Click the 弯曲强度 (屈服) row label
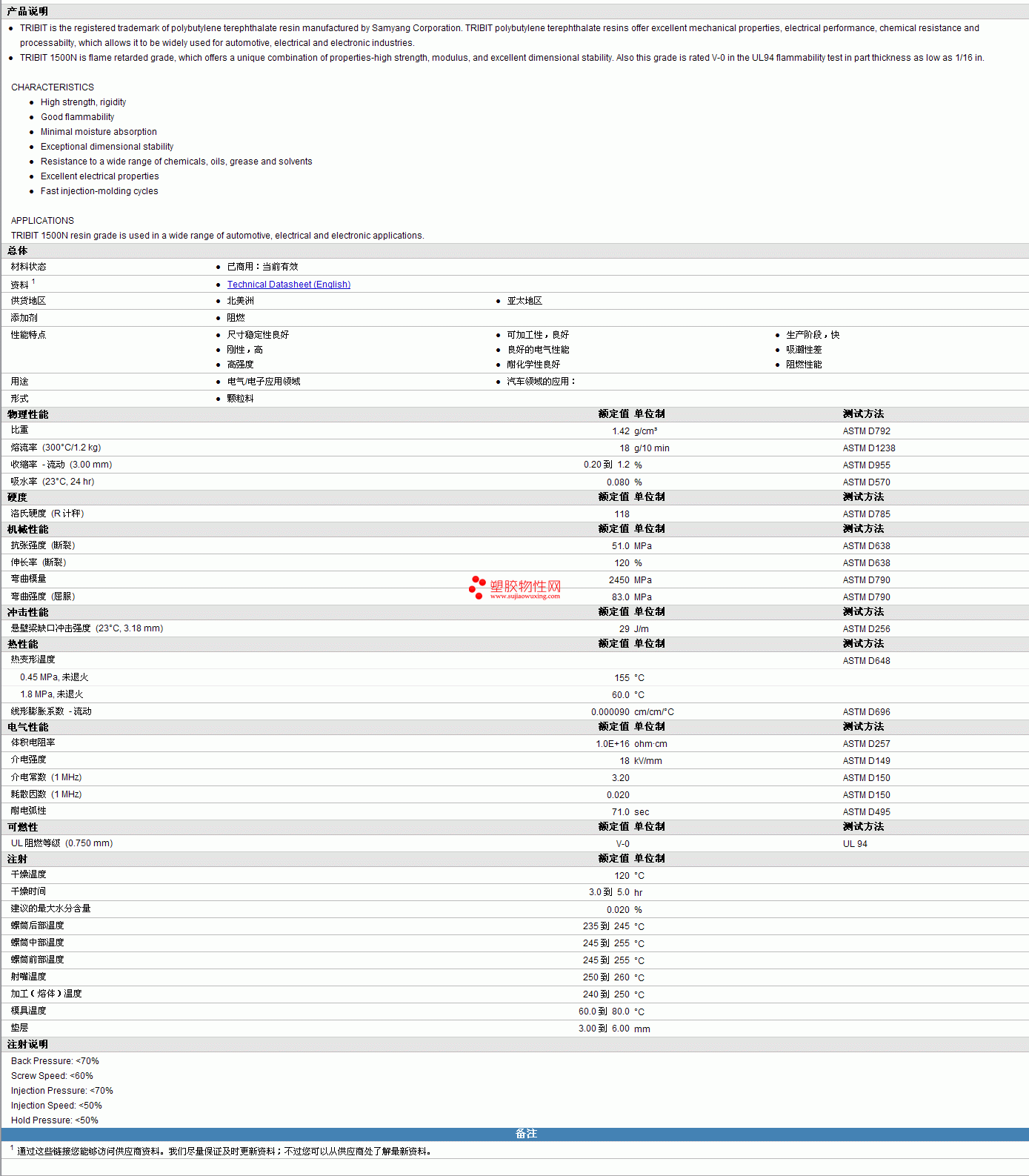This screenshot has width=1029, height=1176. [x=43, y=597]
